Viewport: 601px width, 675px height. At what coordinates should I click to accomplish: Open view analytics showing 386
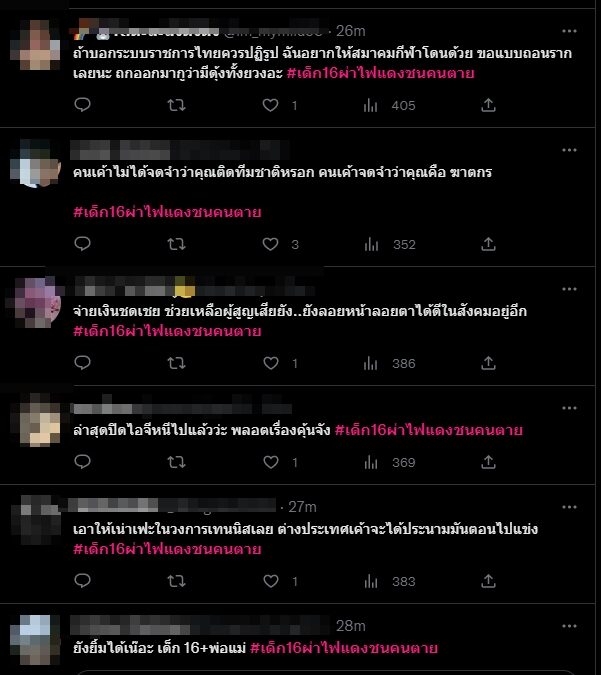(390, 363)
